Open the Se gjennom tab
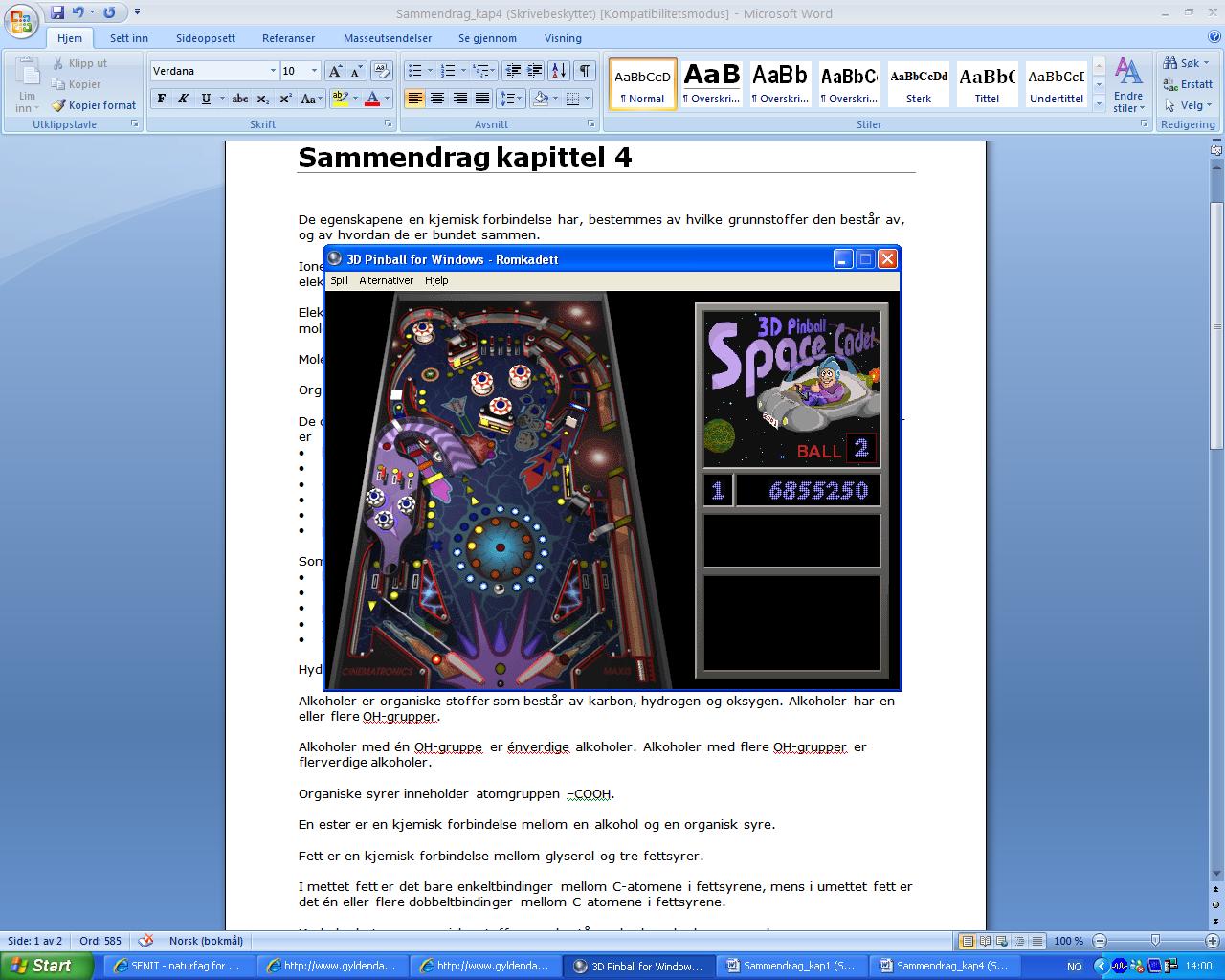This screenshot has width=1225, height=980. [x=487, y=38]
